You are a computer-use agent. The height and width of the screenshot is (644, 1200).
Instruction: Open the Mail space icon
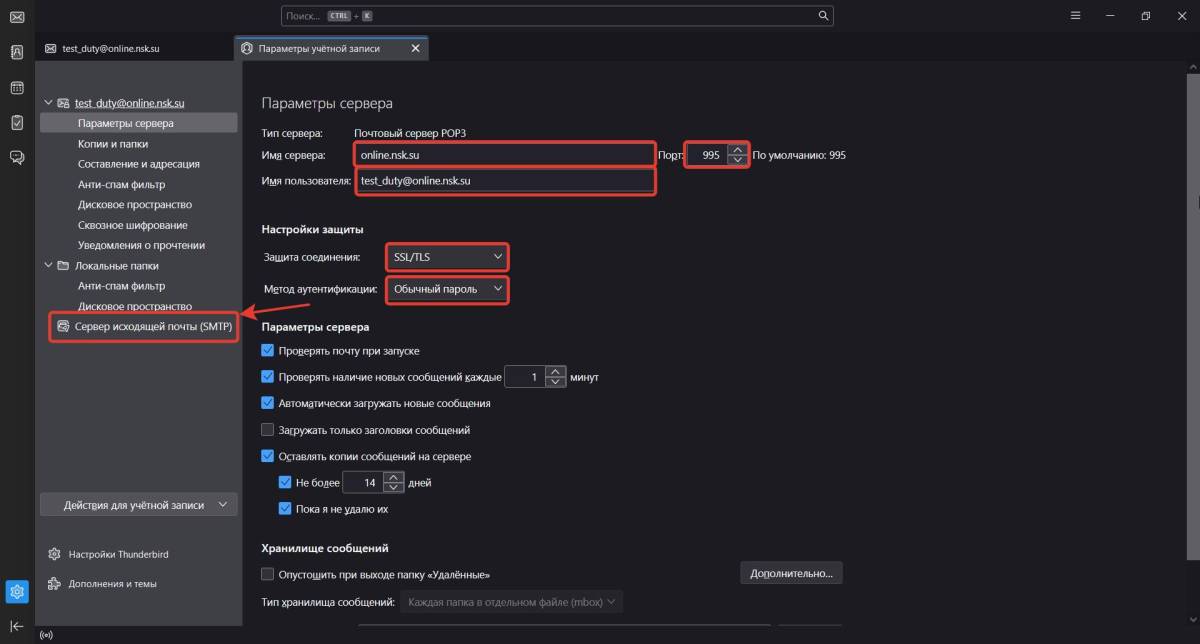17,16
